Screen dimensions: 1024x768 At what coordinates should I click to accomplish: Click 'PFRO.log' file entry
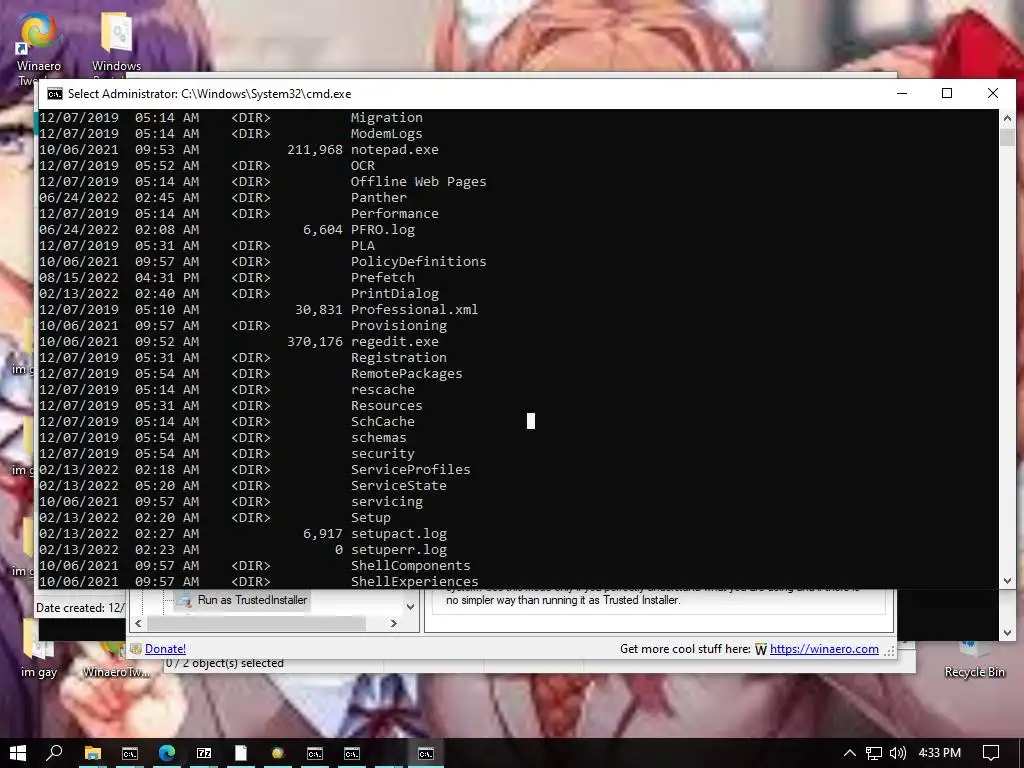coord(383,229)
